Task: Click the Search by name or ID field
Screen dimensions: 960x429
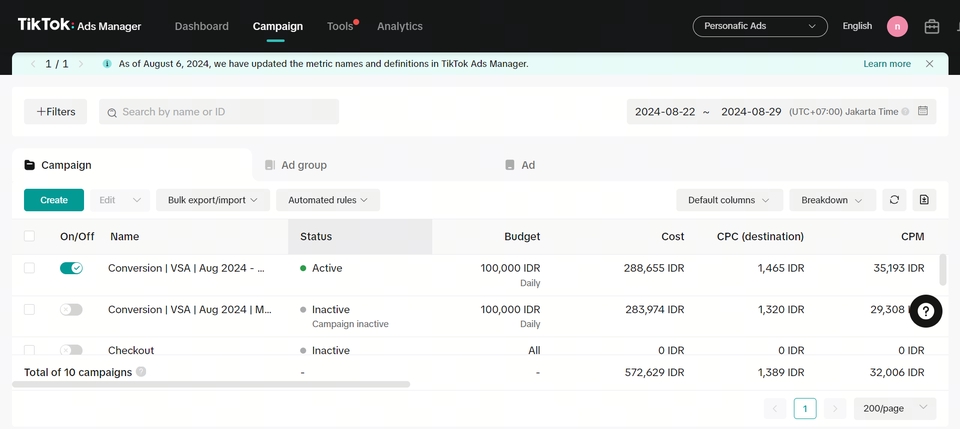Action: pos(219,111)
